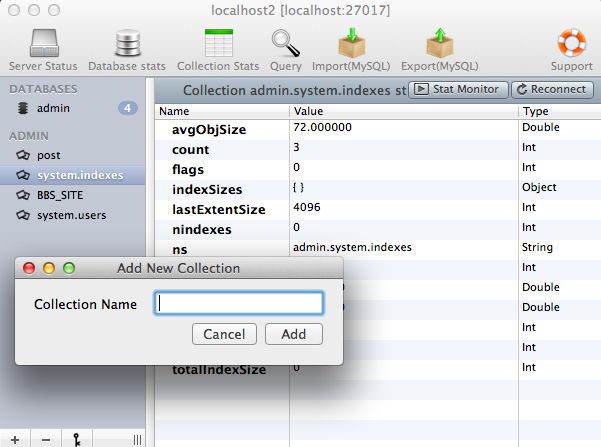Select the indexSizes row name
This screenshot has height=447, width=601.
tap(207, 189)
